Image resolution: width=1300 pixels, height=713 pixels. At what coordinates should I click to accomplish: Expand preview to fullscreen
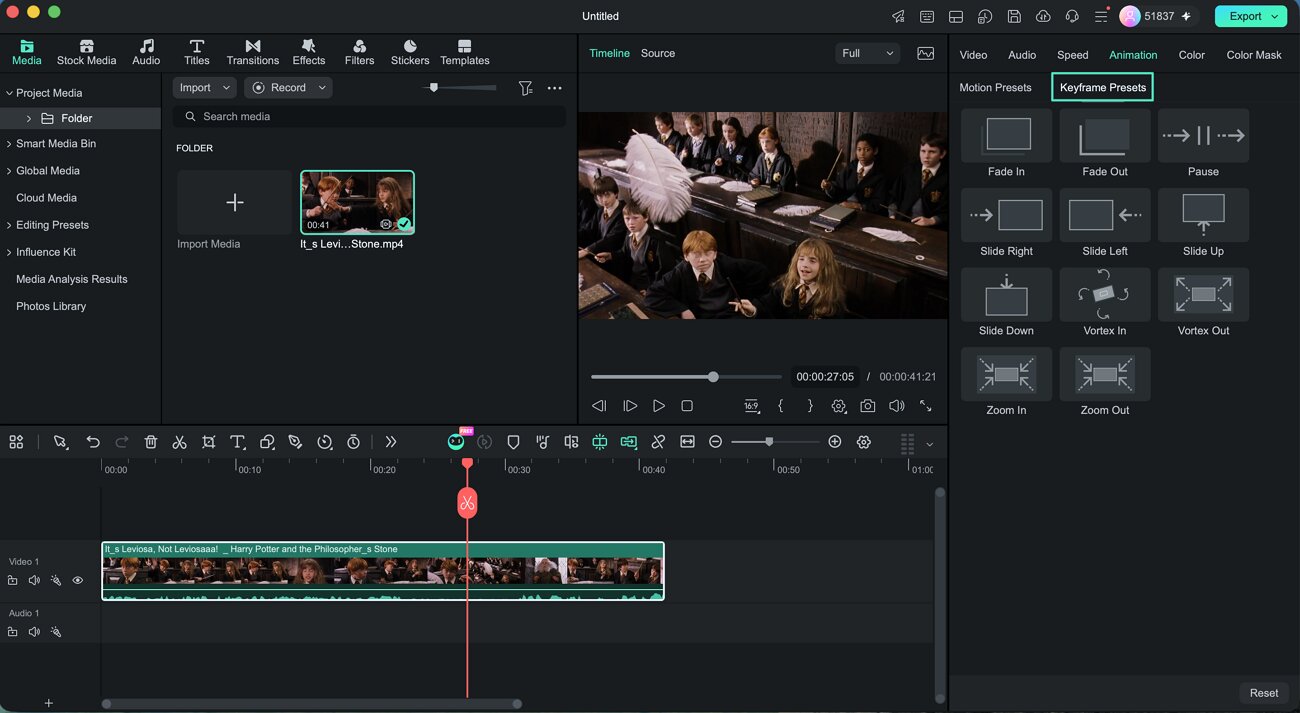[x=926, y=406]
